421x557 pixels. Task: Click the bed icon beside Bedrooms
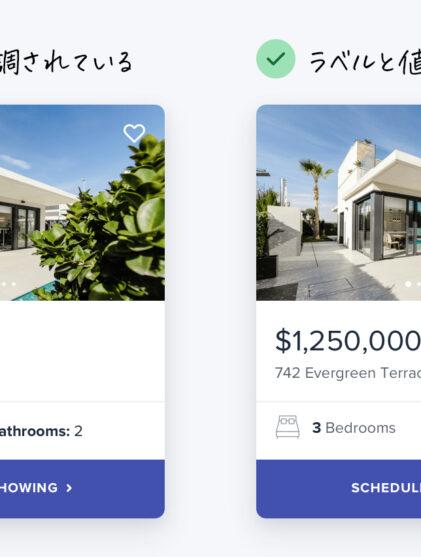point(287,427)
